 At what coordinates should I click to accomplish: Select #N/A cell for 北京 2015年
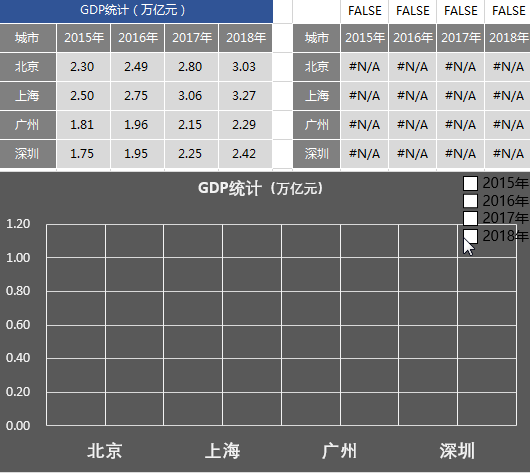364,67
